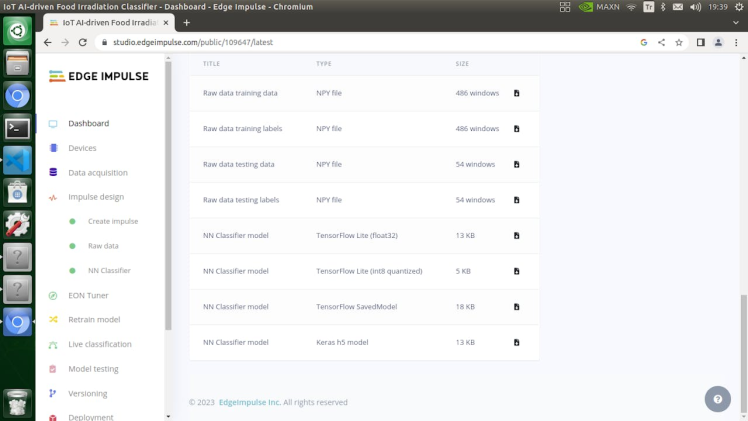Click the Edge Impulse logo
The width and height of the screenshot is (748, 421).
99,77
